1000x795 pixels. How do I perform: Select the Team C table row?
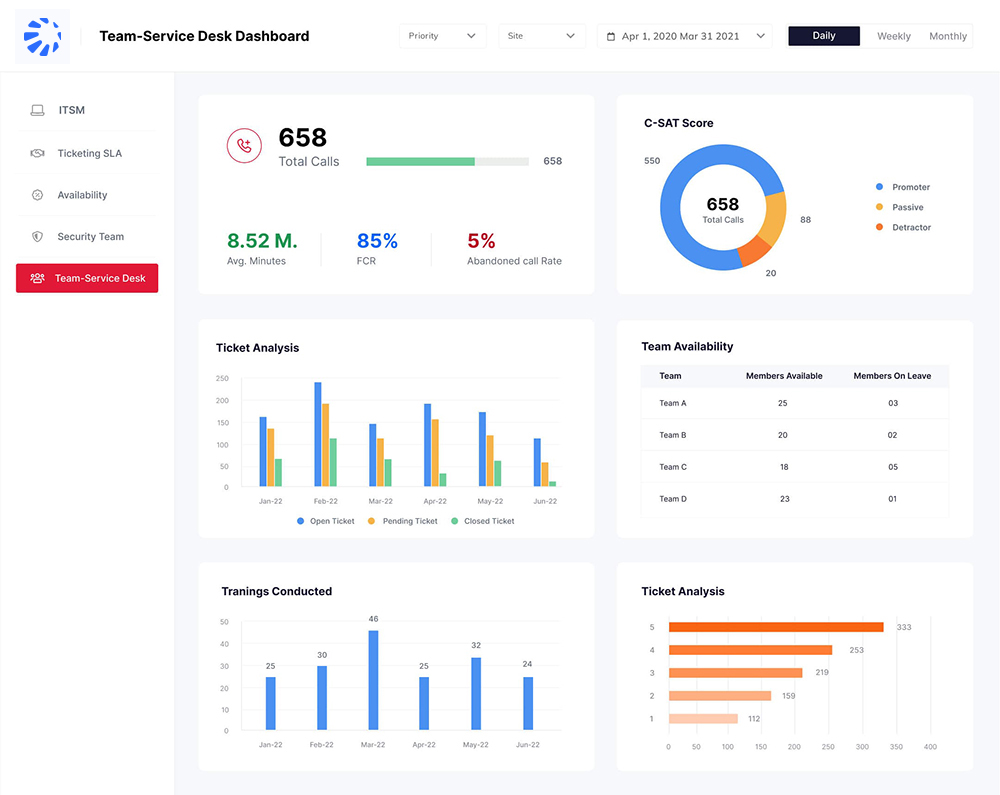tap(794, 467)
